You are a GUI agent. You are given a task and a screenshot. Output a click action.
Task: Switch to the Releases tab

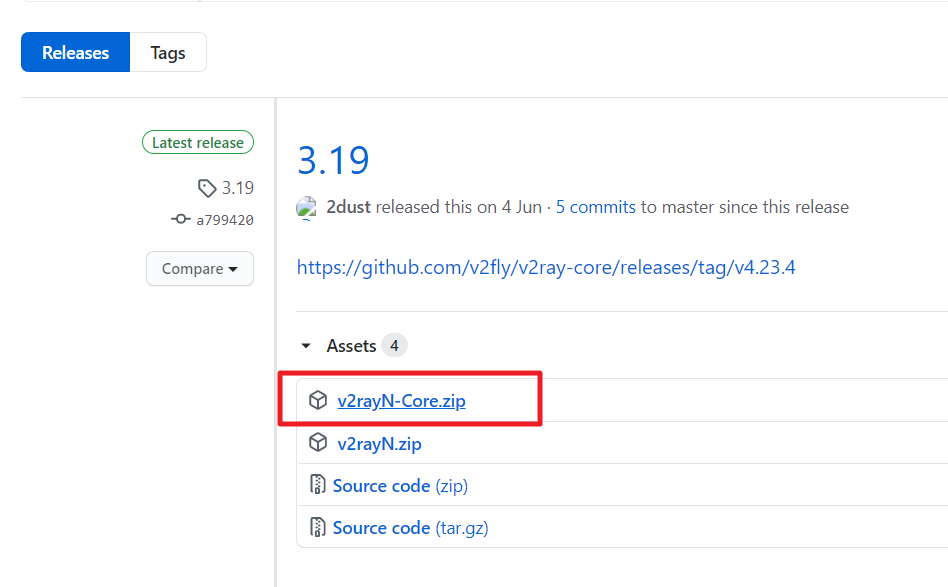[x=76, y=53]
